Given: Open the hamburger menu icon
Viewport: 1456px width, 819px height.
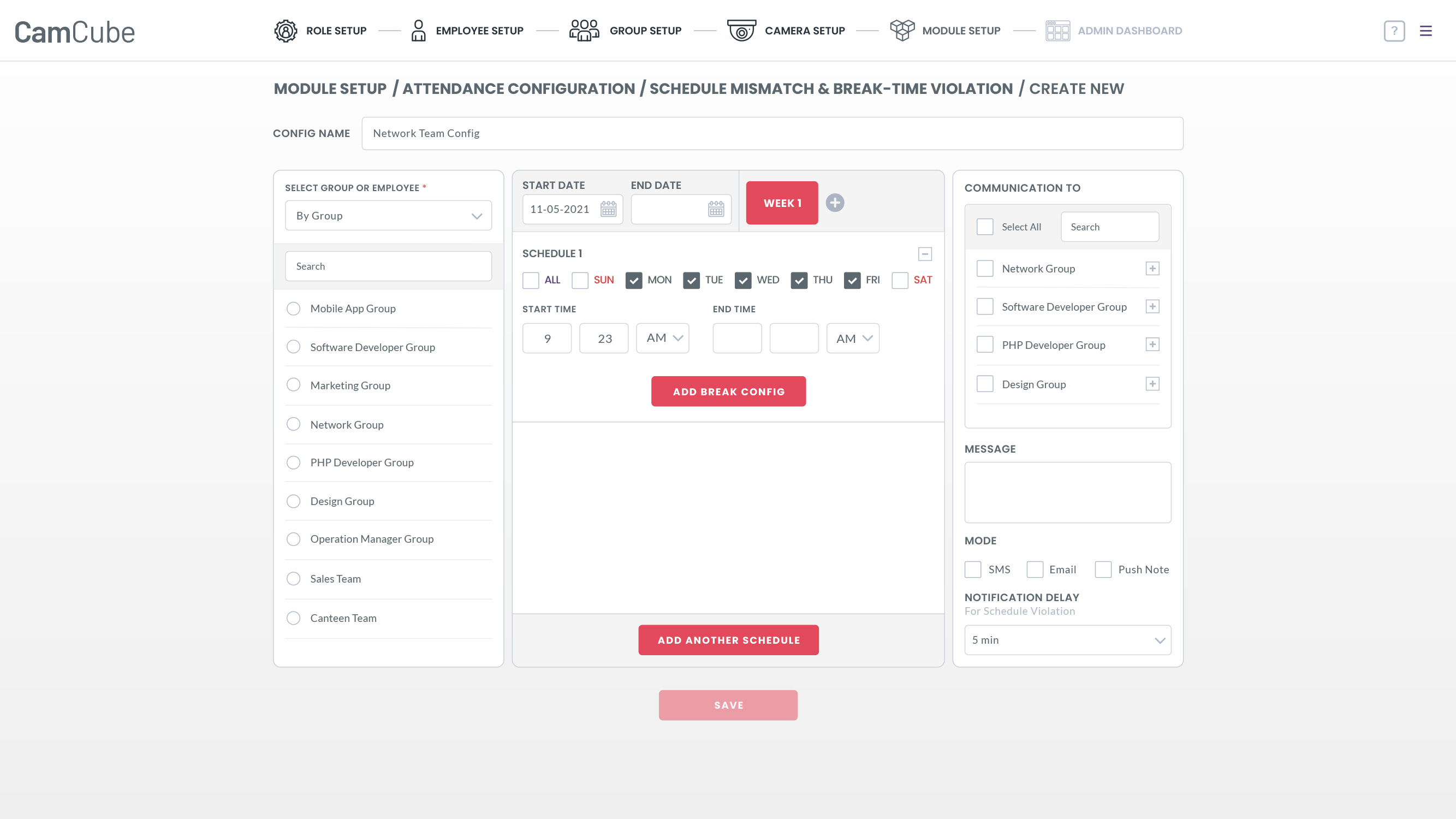Looking at the screenshot, I should point(1425,31).
